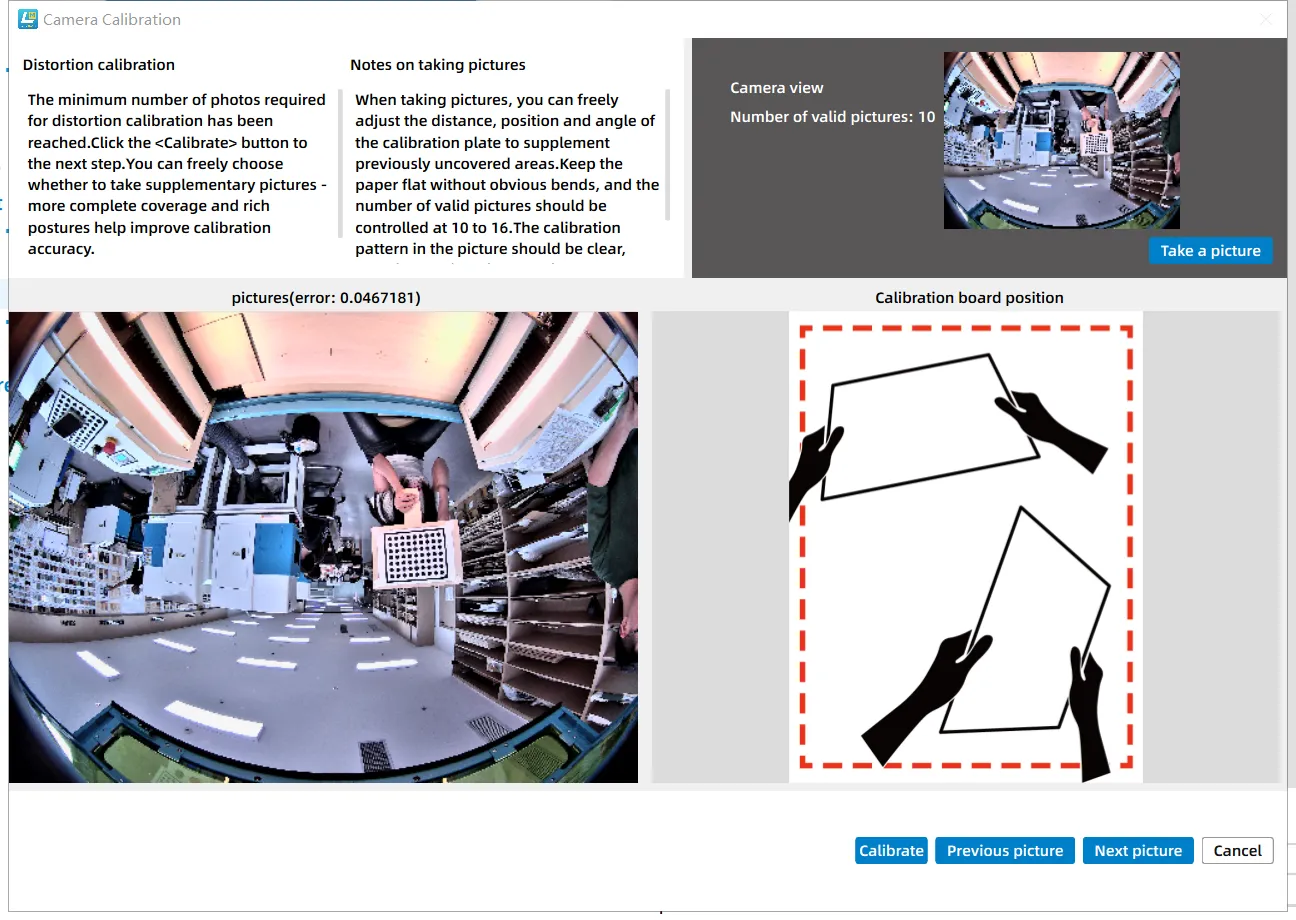Advance to the Next picture
The height and width of the screenshot is (920, 1296).
(1137, 850)
